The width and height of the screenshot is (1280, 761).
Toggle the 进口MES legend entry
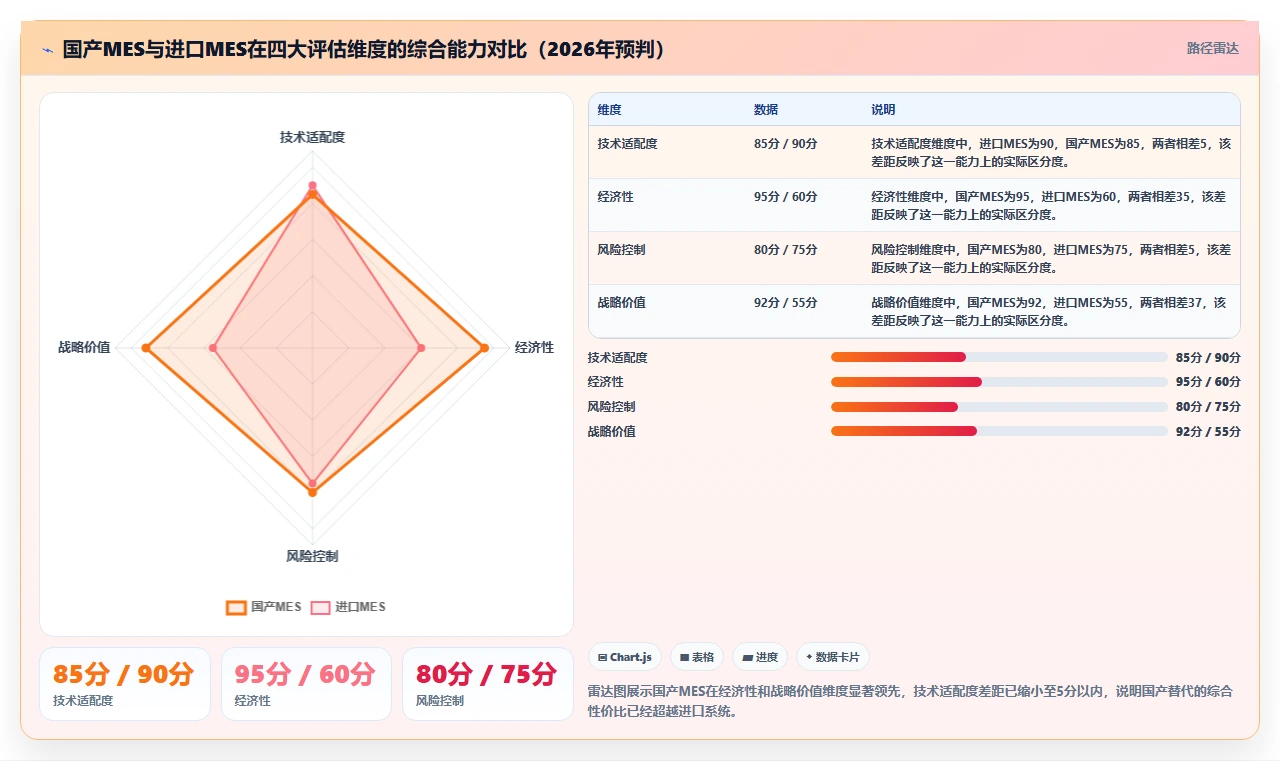pyautogui.click(x=348, y=607)
